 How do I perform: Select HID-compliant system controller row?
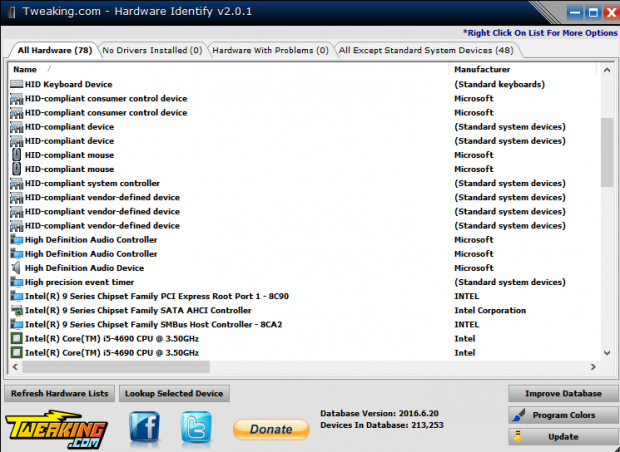[302, 183]
